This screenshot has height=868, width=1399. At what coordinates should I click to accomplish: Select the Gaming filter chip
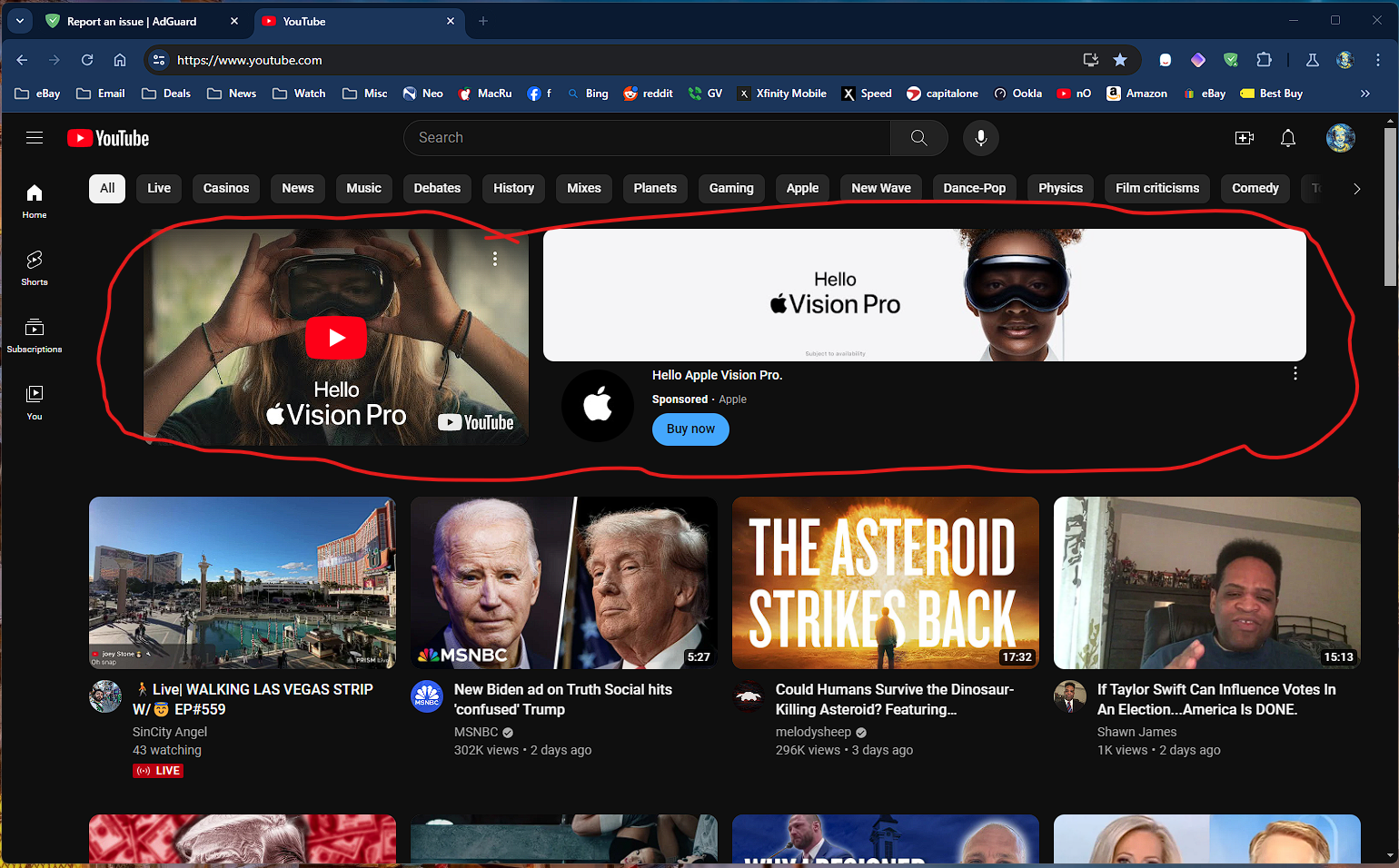coord(730,188)
